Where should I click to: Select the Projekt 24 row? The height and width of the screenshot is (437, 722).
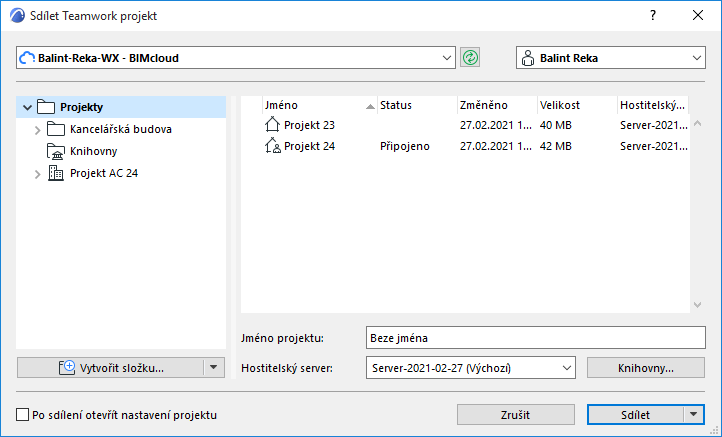465,146
